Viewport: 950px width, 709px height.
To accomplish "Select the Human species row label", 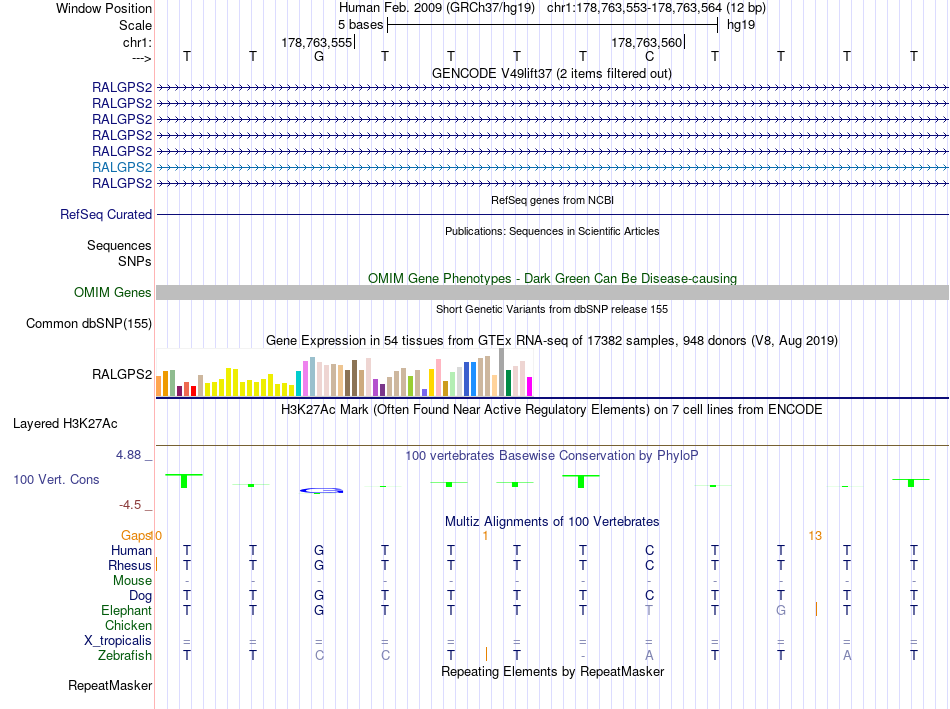I will point(131,550).
